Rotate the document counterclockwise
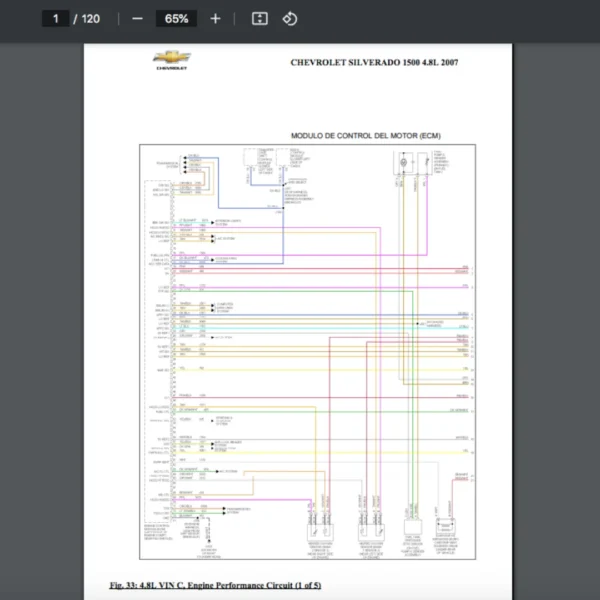600x600 pixels. (289, 18)
